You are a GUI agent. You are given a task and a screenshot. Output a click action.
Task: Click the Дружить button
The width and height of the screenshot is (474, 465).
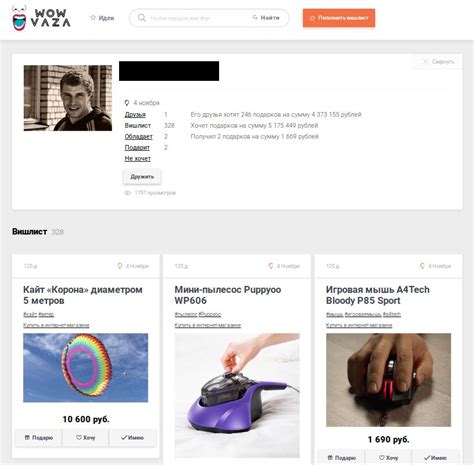click(142, 177)
